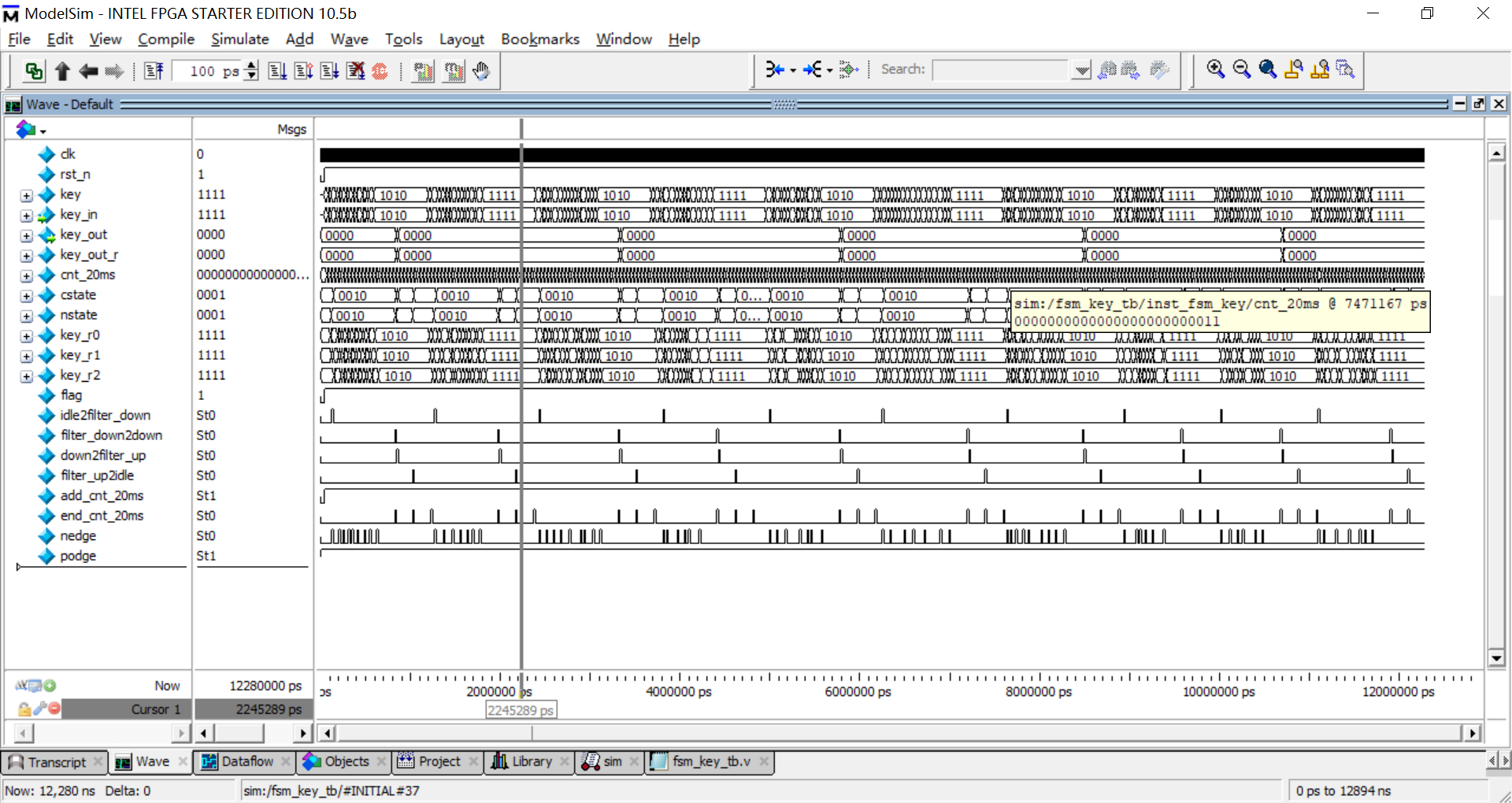Click the Zoom In magnifier icon
Screen dimensions: 1512x803
pos(1215,69)
